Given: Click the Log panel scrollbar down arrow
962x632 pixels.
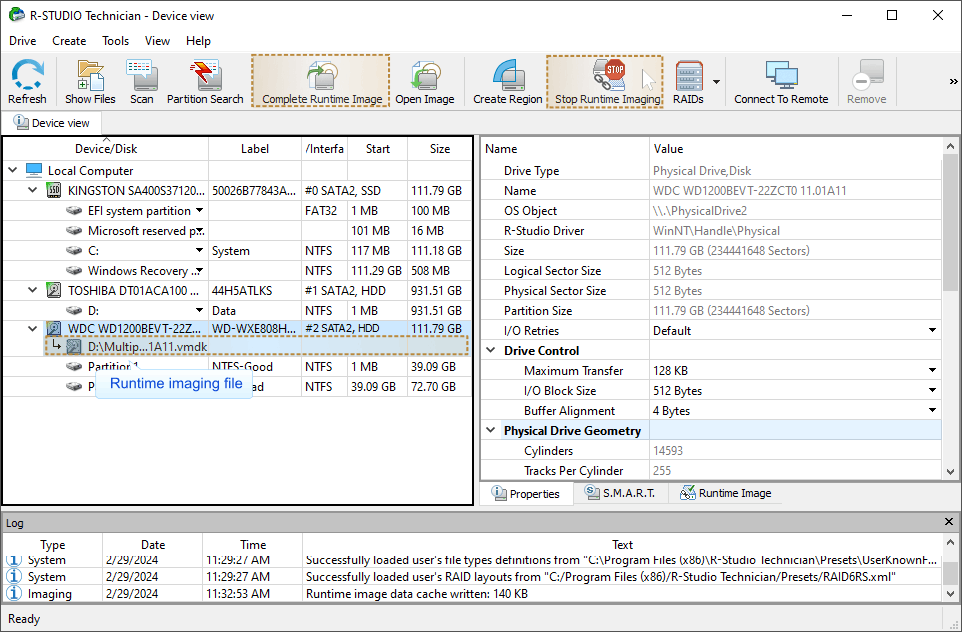Looking at the screenshot, I should (950, 594).
